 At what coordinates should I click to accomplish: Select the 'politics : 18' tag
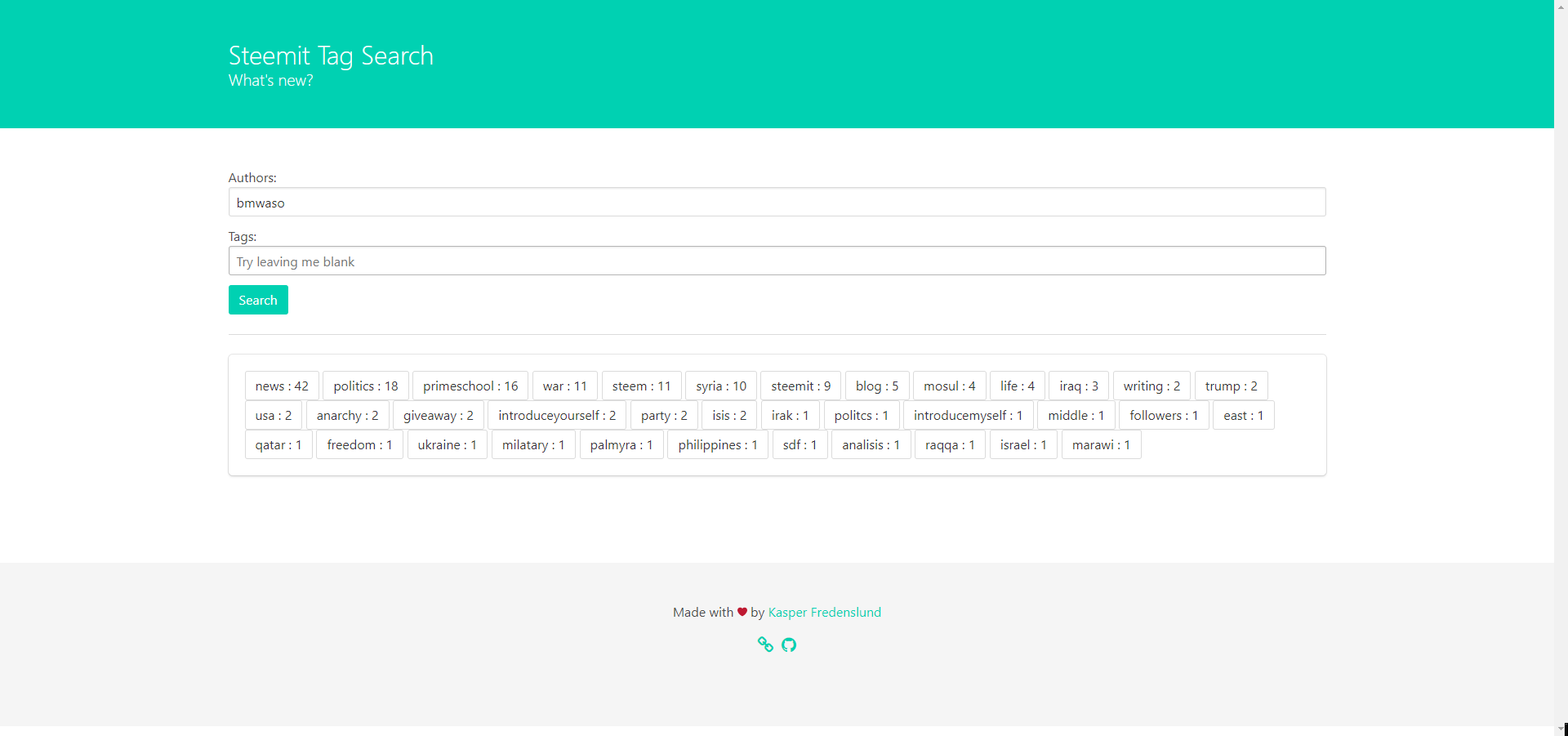[366, 386]
